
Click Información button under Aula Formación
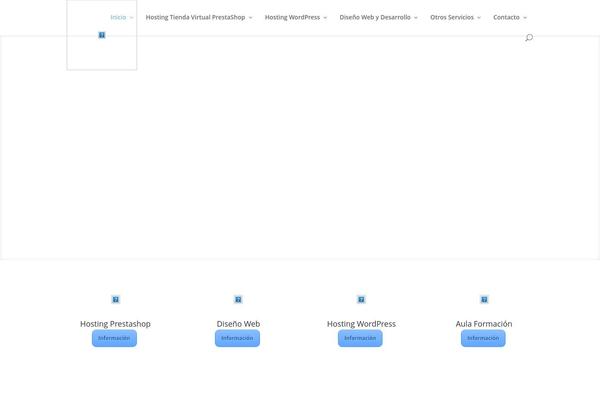click(x=483, y=338)
